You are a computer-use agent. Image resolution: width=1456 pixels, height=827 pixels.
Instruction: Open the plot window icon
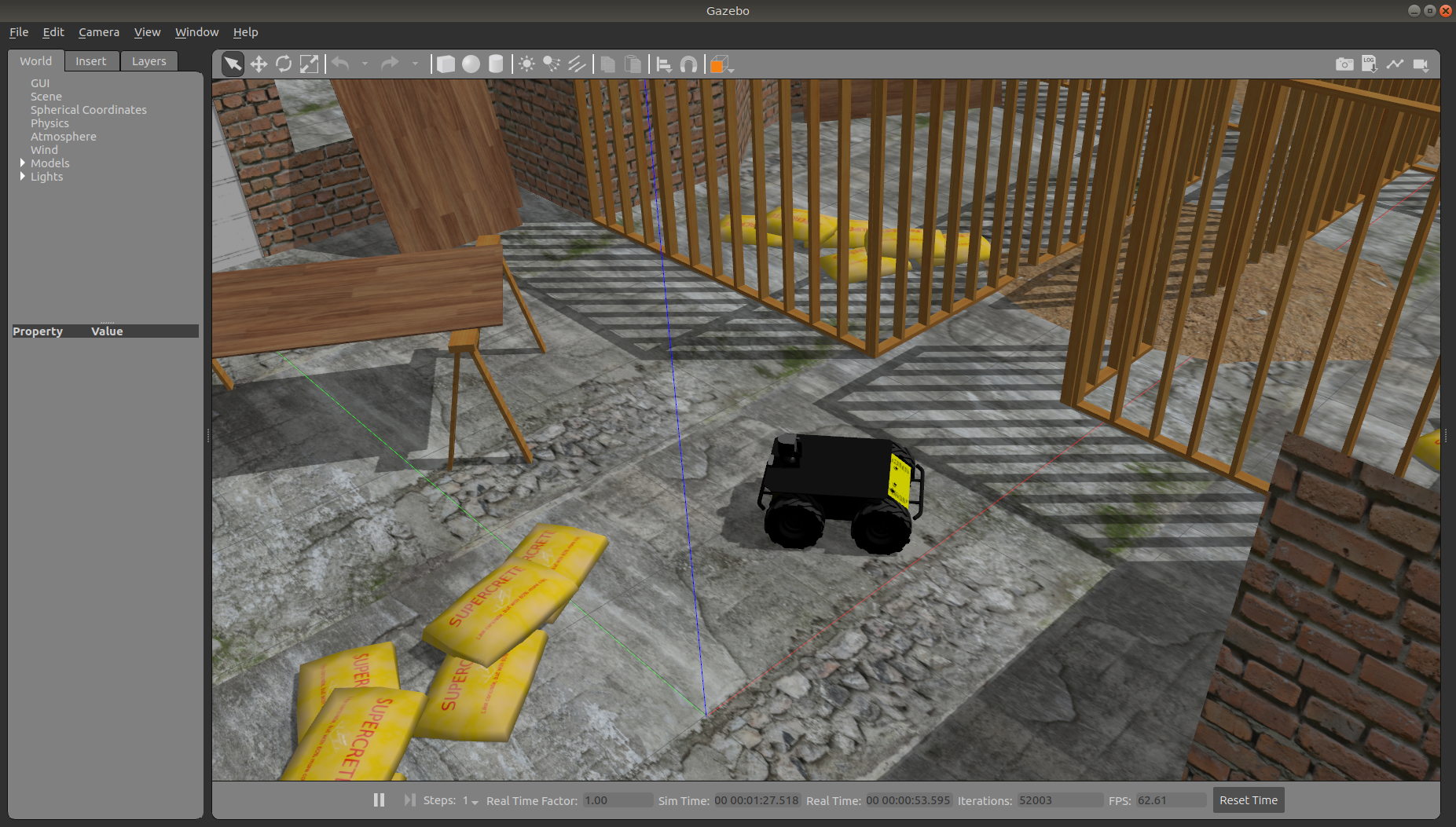pos(1395,64)
